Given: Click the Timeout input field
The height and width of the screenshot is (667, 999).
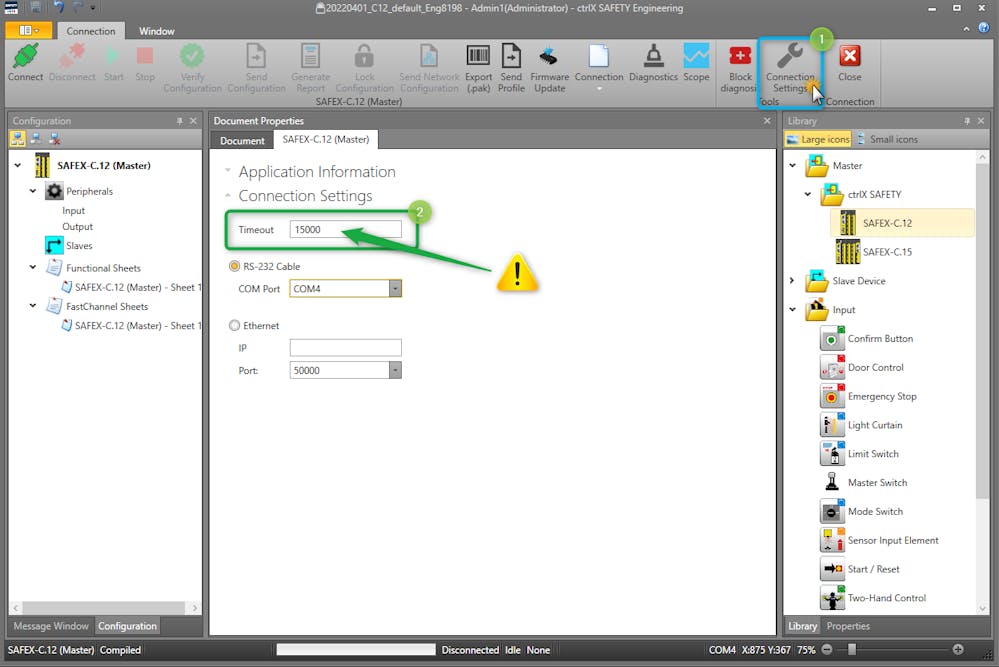Looking at the screenshot, I should (x=345, y=229).
